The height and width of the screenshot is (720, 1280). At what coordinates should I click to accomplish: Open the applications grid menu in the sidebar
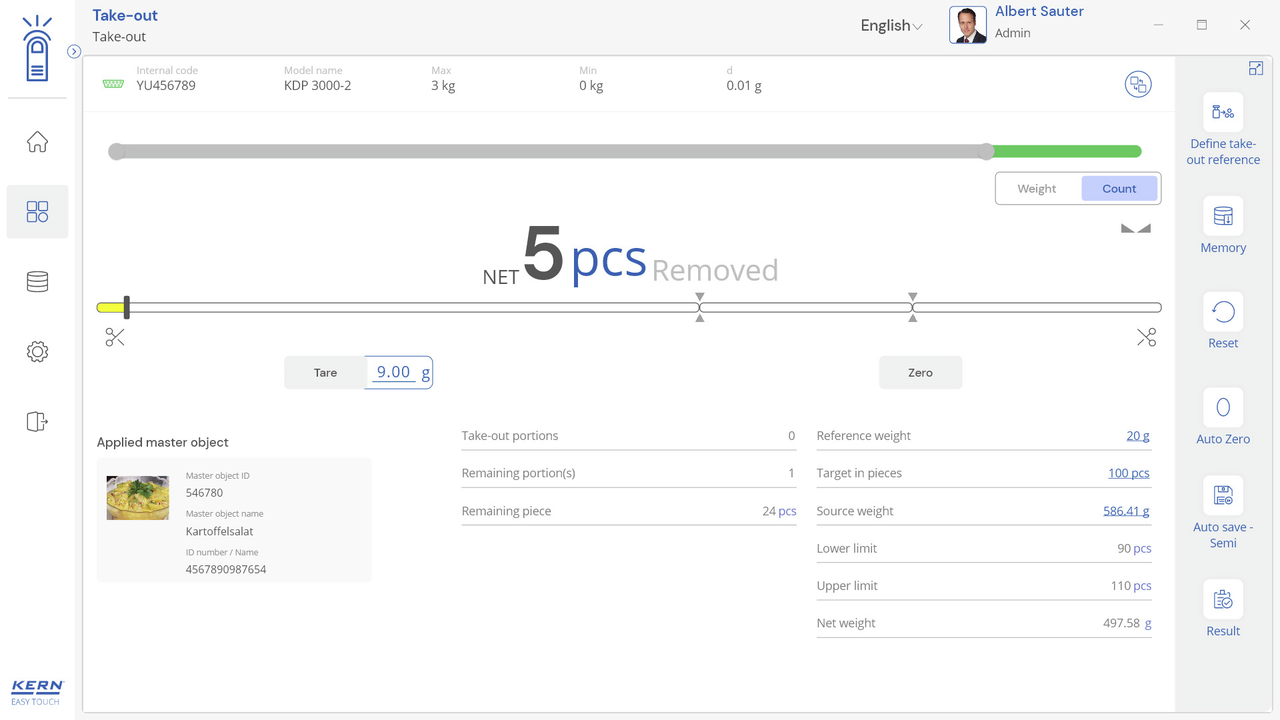[x=37, y=212]
